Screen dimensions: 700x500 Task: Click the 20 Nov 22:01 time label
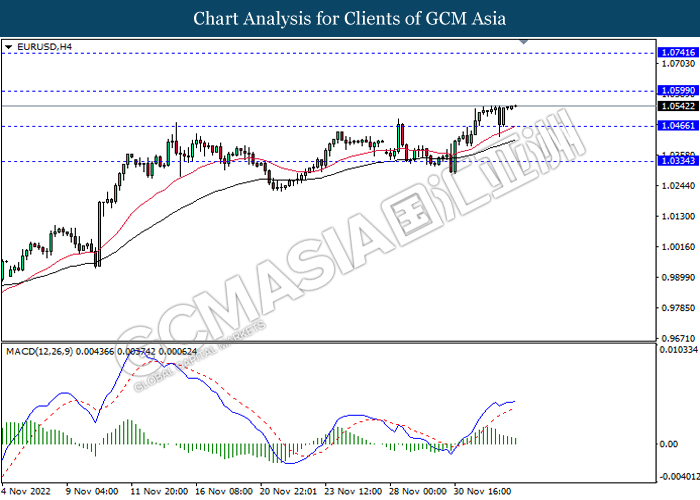289,492
